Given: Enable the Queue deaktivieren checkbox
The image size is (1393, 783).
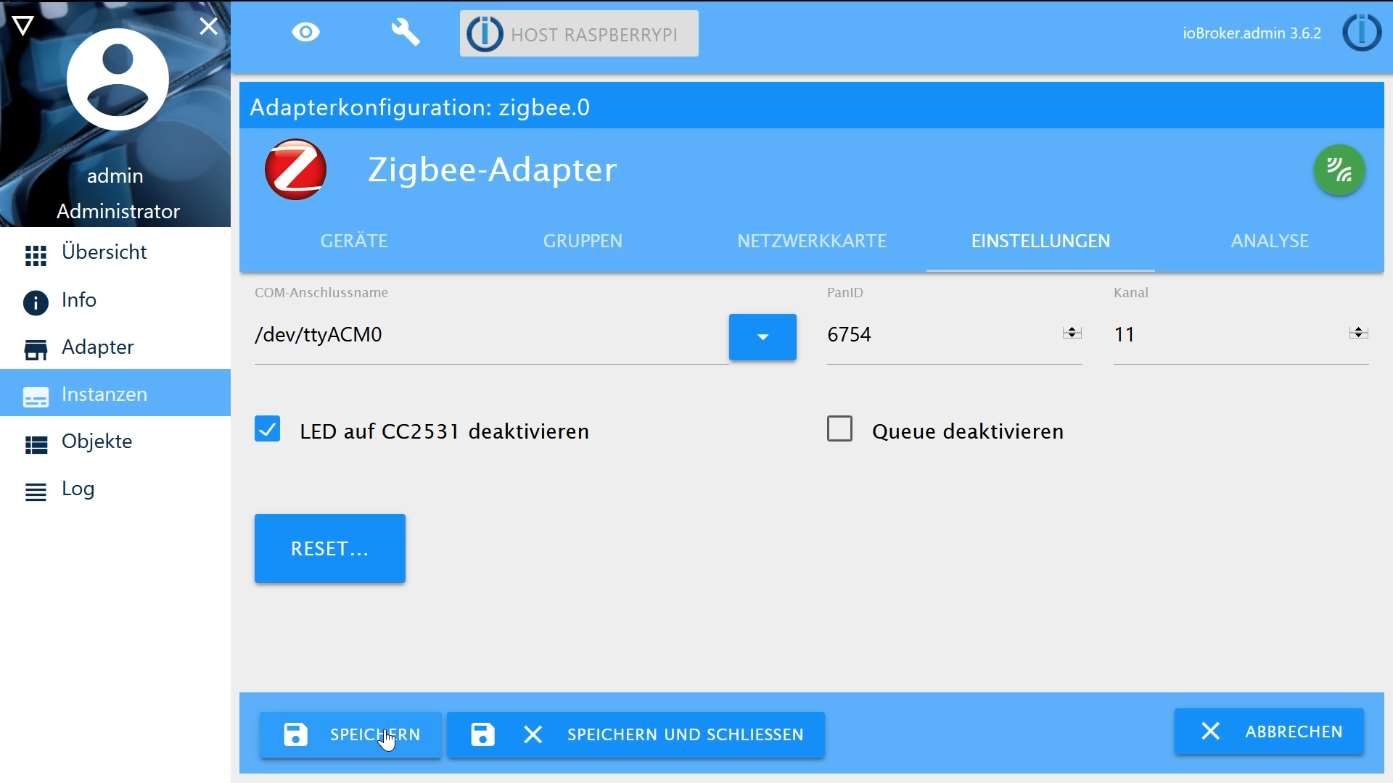Looking at the screenshot, I should tap(840, 430).
